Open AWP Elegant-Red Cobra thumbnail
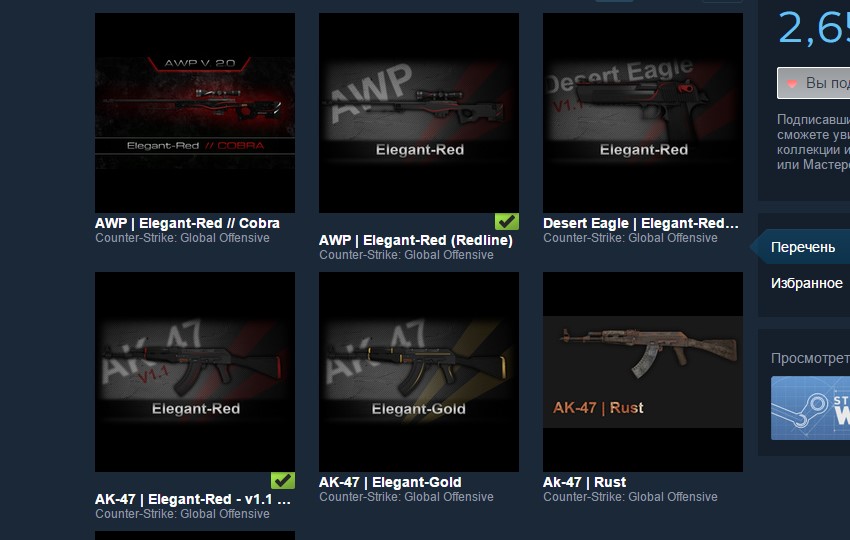The height and width of the screenshot is (540, 850). point(195,113)
